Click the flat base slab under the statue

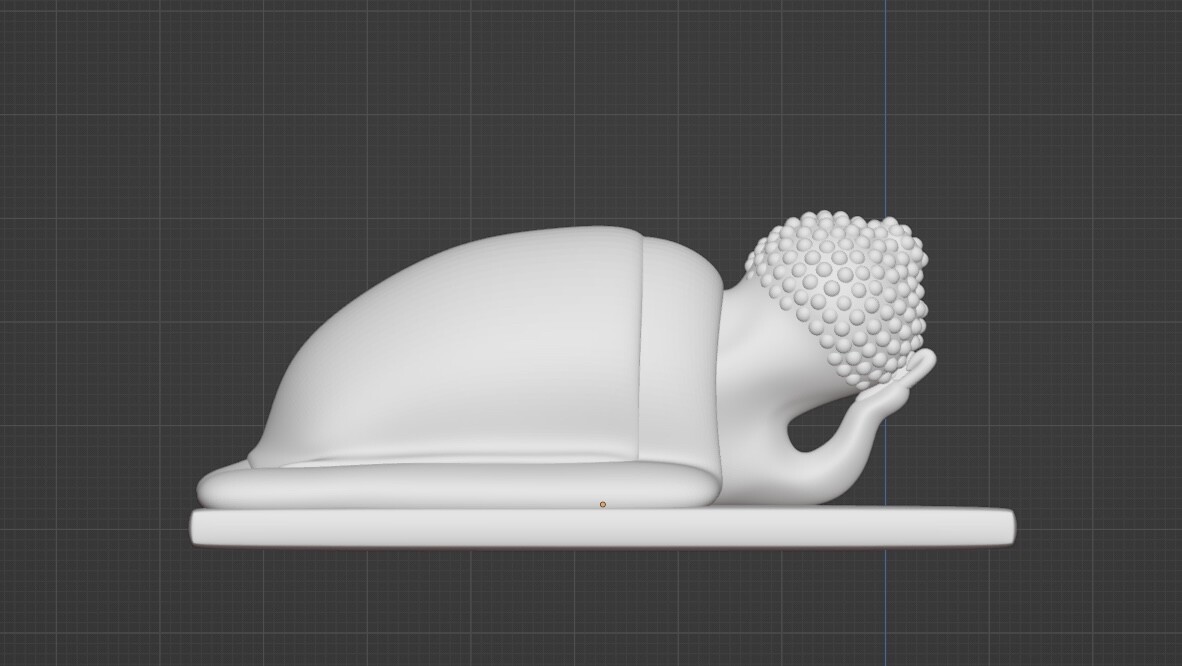[x=603, y=527]
